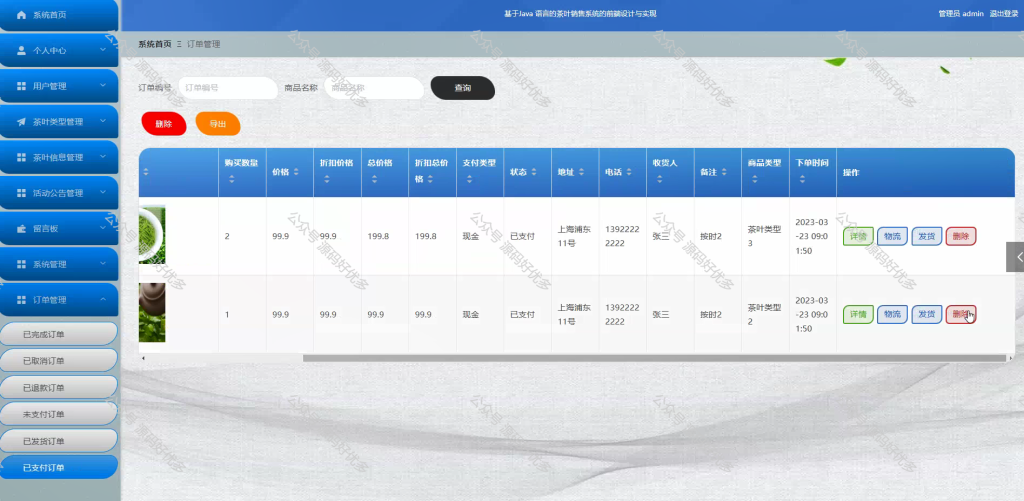Sort by 电话 column arrows
The image size is (1024, 501).
(629, 172)
